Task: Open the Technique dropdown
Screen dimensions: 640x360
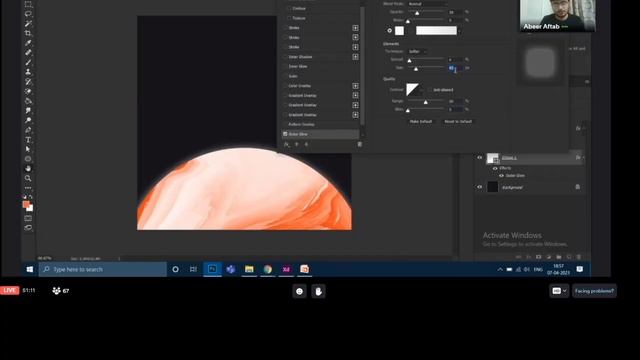Action: pos(418,51)
